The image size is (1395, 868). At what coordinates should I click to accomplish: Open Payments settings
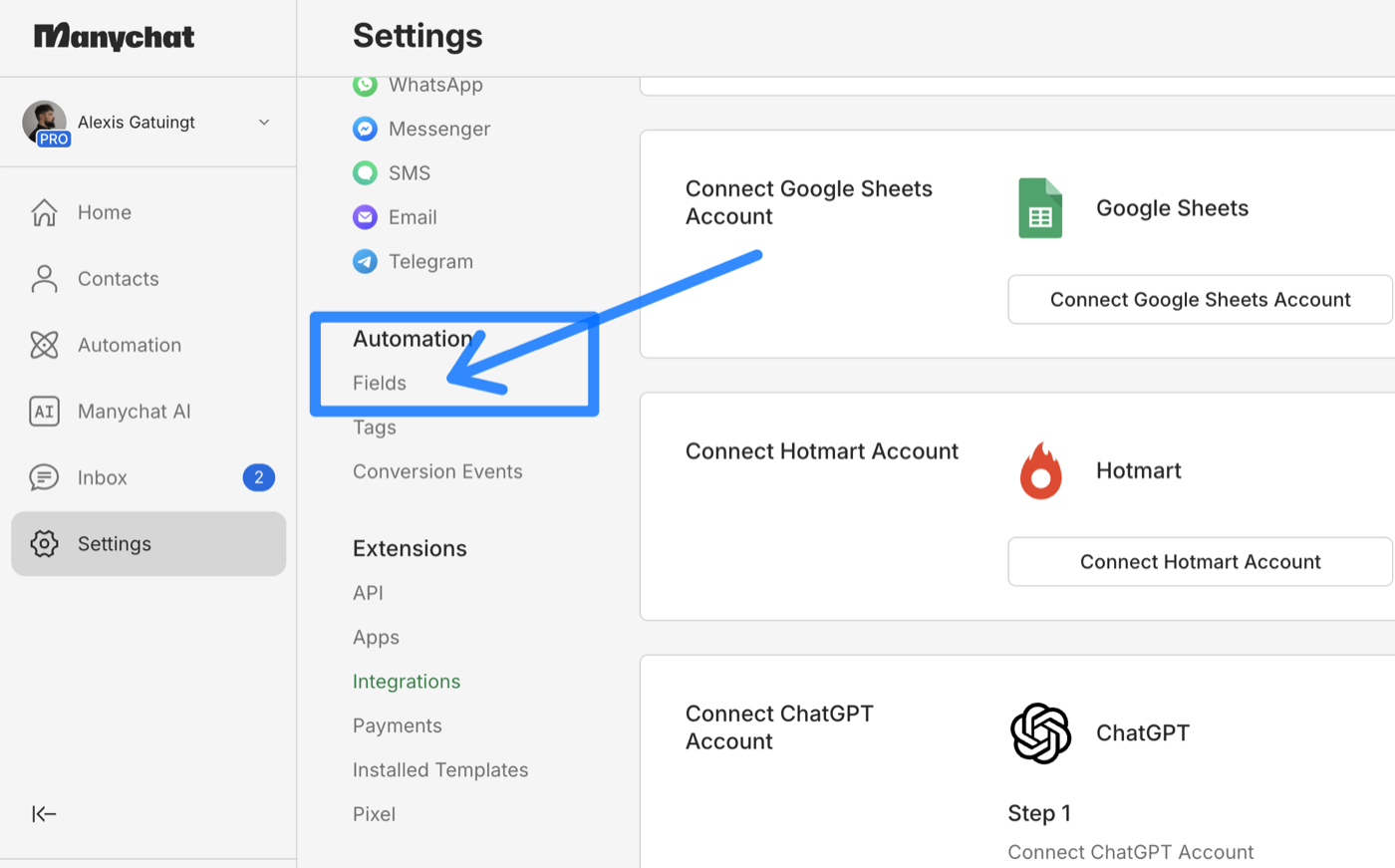coord(398,726)
